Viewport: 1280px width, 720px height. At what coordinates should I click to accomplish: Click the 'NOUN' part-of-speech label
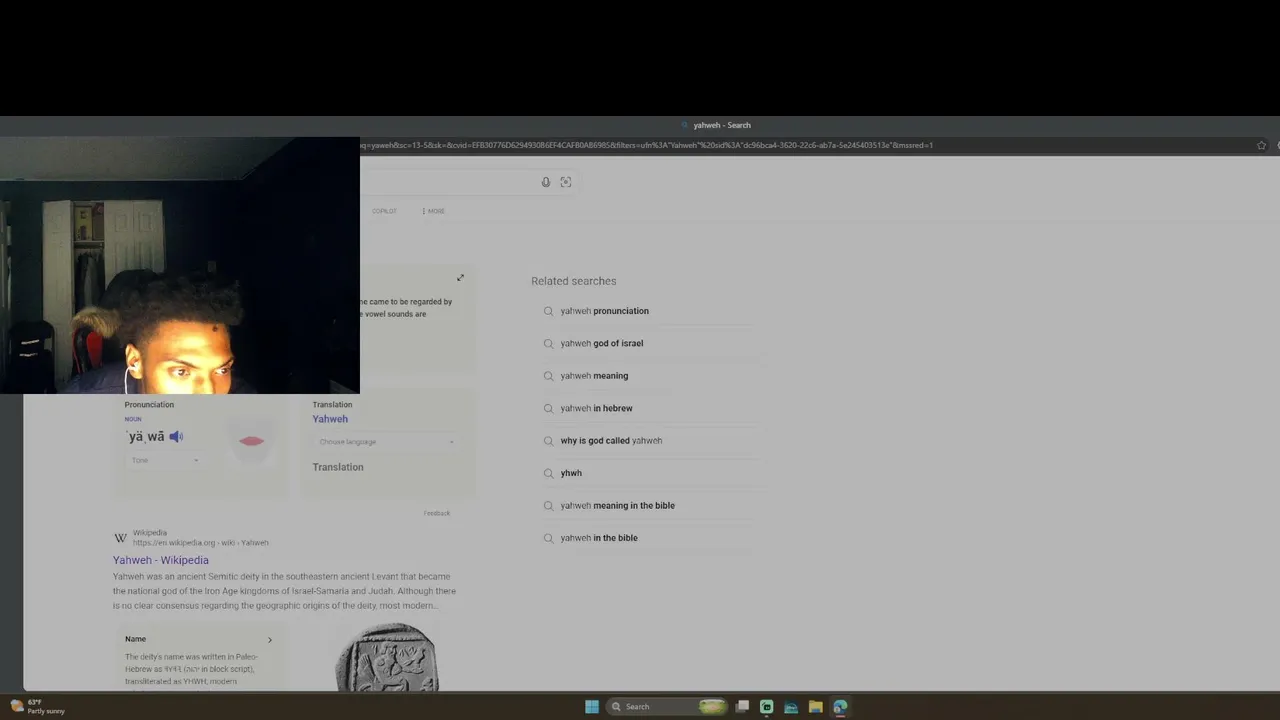133,419
